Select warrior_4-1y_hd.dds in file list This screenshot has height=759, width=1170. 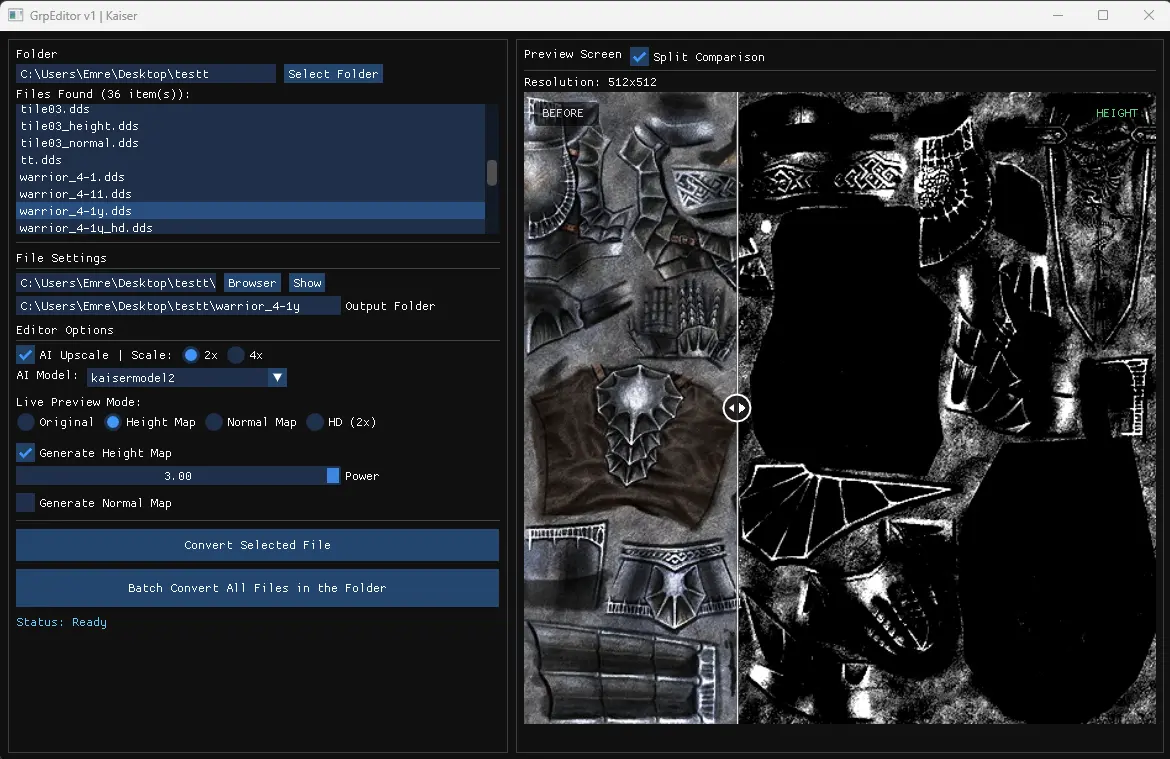(251, 228)
